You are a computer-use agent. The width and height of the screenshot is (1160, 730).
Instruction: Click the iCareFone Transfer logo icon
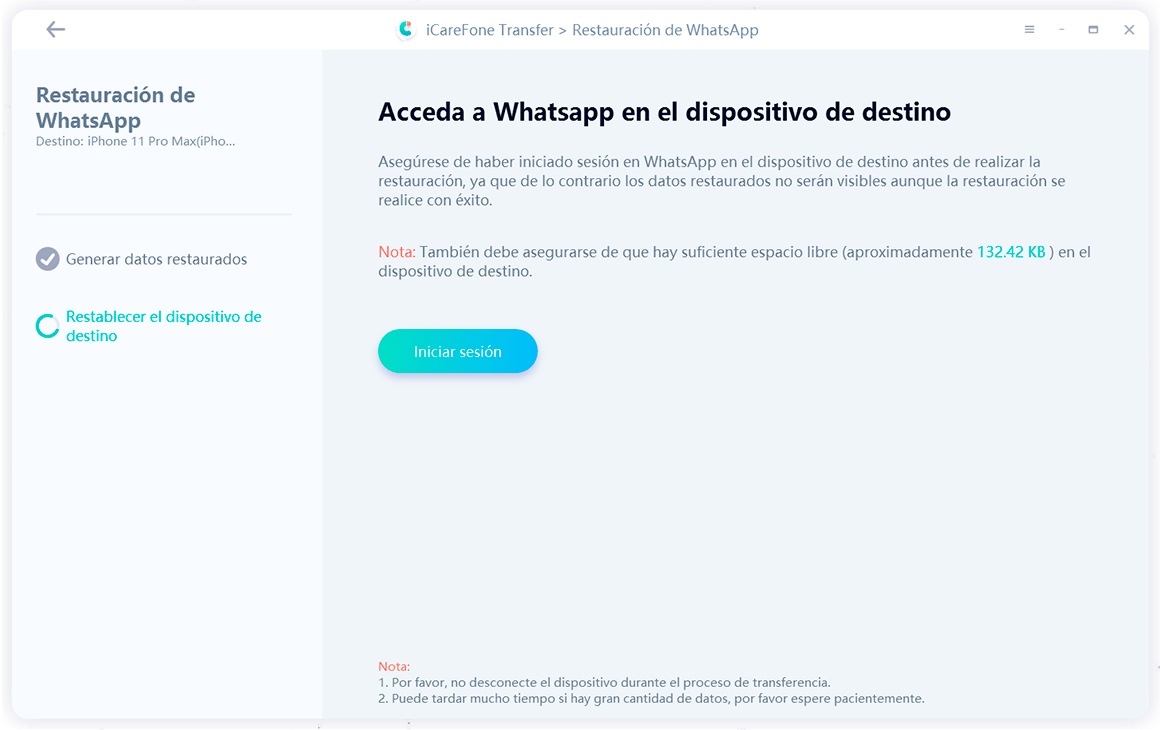tap(405, 30)
